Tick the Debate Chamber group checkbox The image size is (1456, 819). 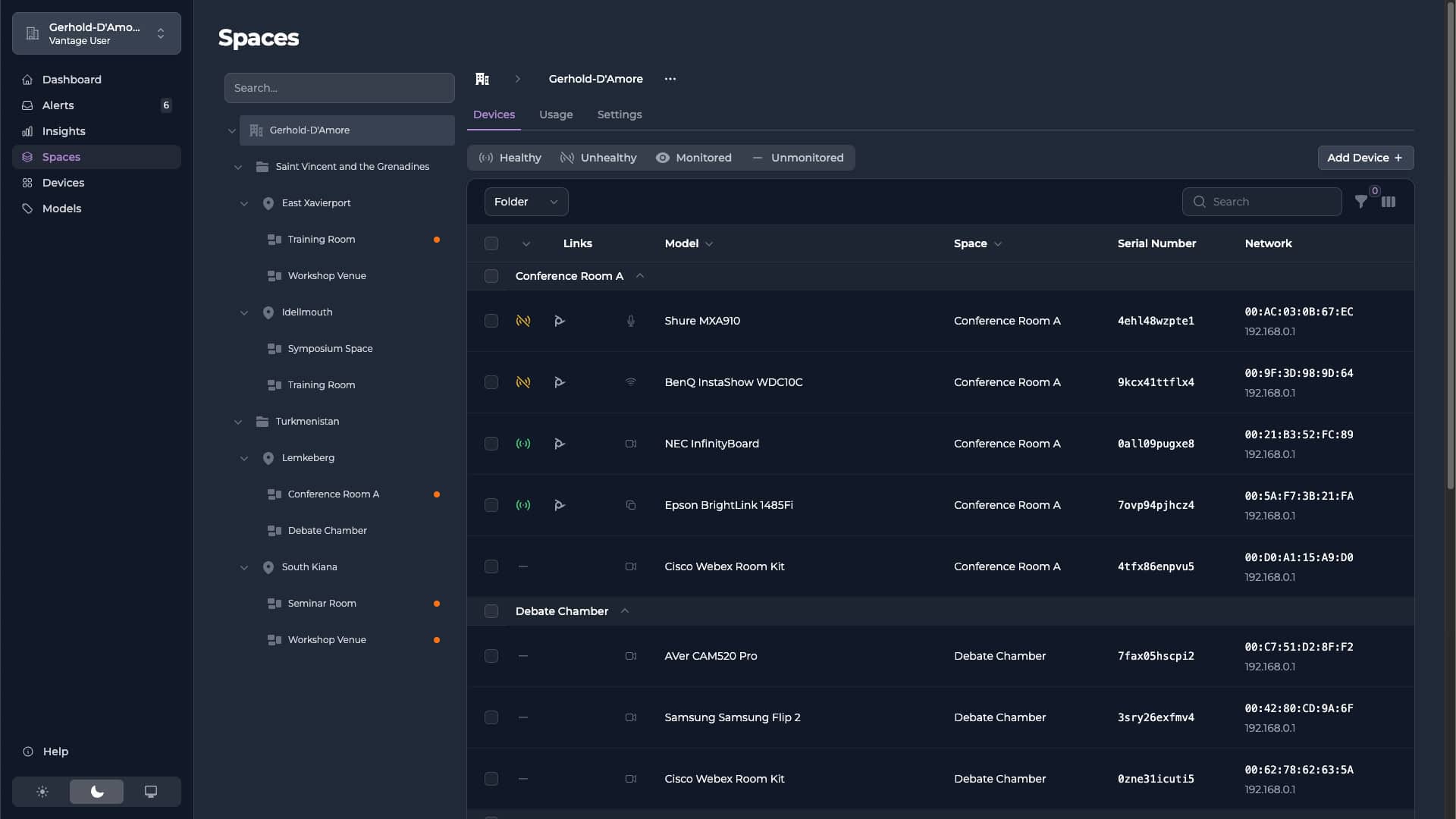pyautogui.click(x=491, y=611)
